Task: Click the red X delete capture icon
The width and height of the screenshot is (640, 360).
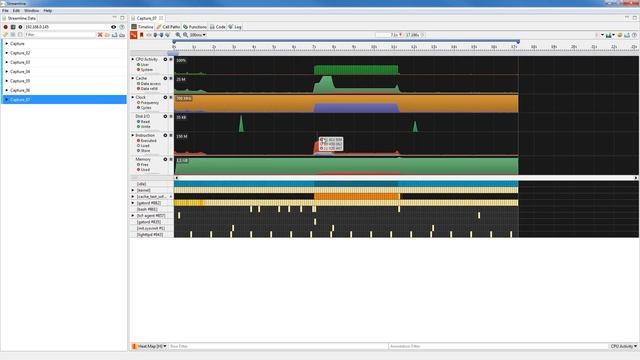Action: [100, 35]
